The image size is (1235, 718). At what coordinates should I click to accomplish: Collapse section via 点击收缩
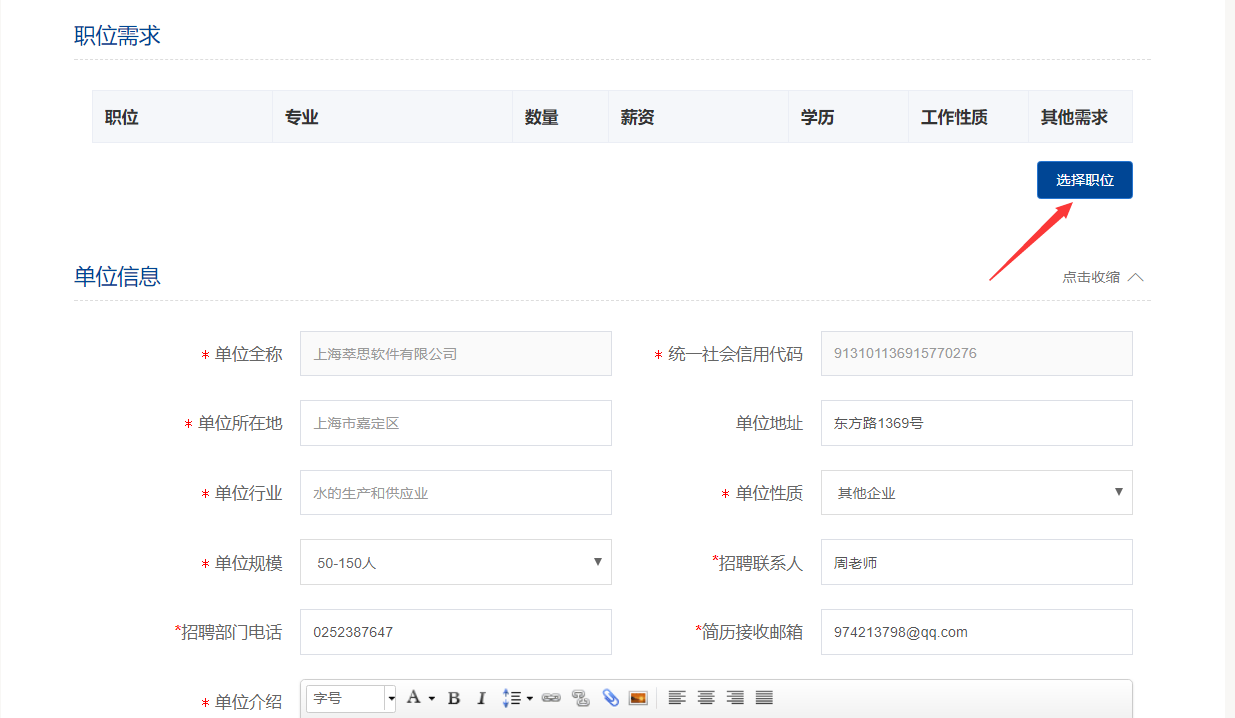pyautogui.click(x=1102, y=277)
